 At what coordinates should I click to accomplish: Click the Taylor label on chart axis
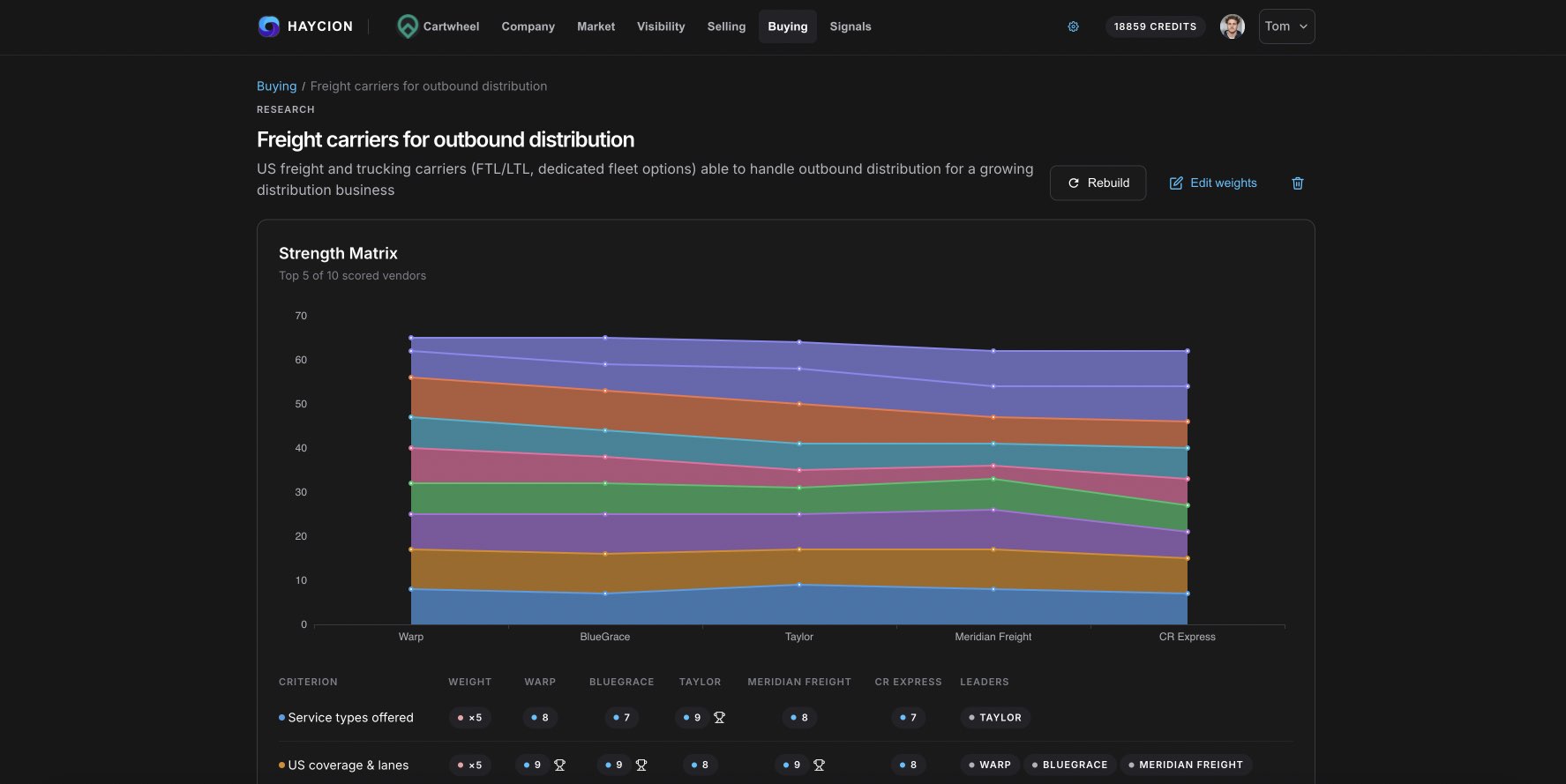tap(799, 637)
